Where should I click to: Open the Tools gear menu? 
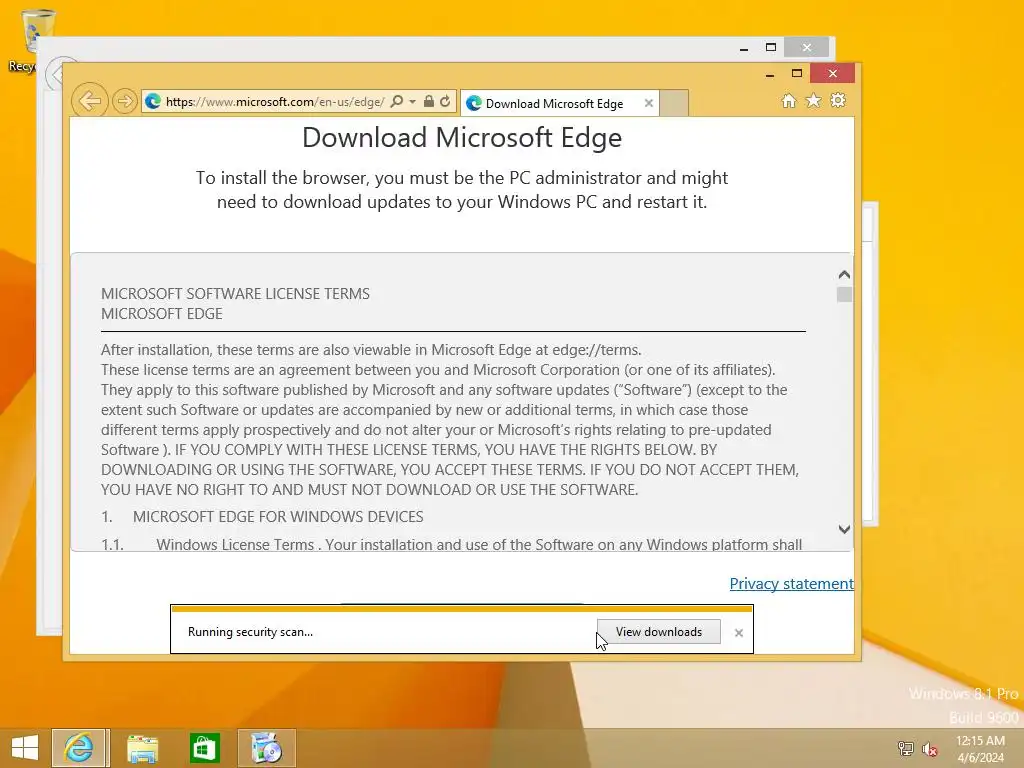coord(838,101)
